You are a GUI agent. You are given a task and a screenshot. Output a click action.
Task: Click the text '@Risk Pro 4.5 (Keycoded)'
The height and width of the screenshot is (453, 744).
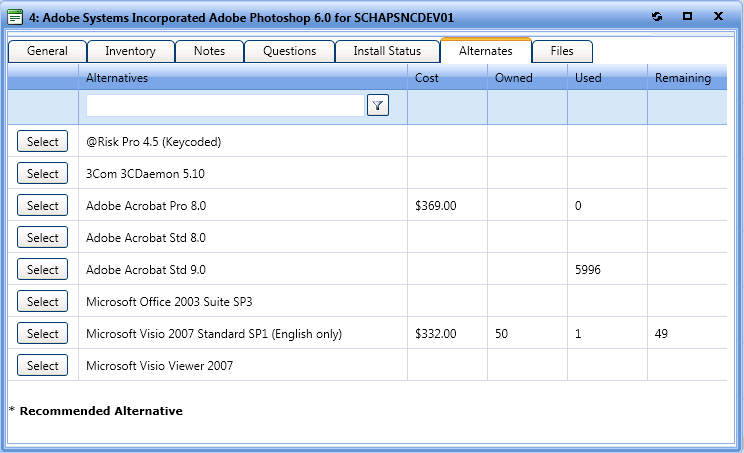point(154,142)
